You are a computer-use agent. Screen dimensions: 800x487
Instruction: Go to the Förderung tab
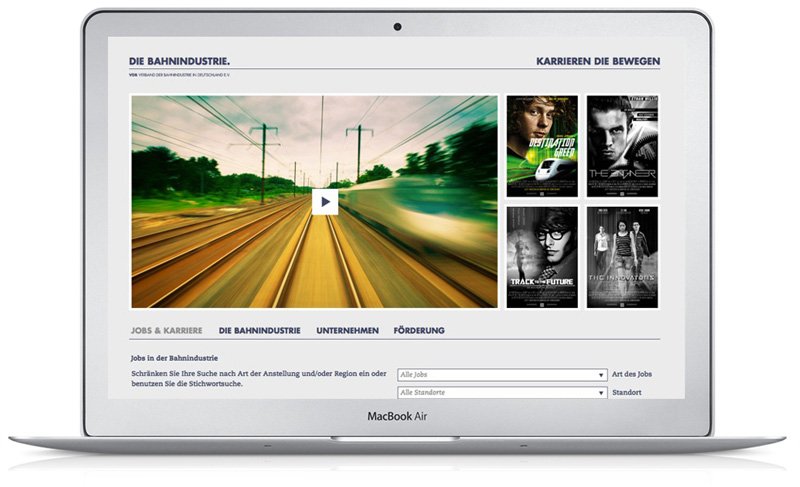(x=419, y=330)
